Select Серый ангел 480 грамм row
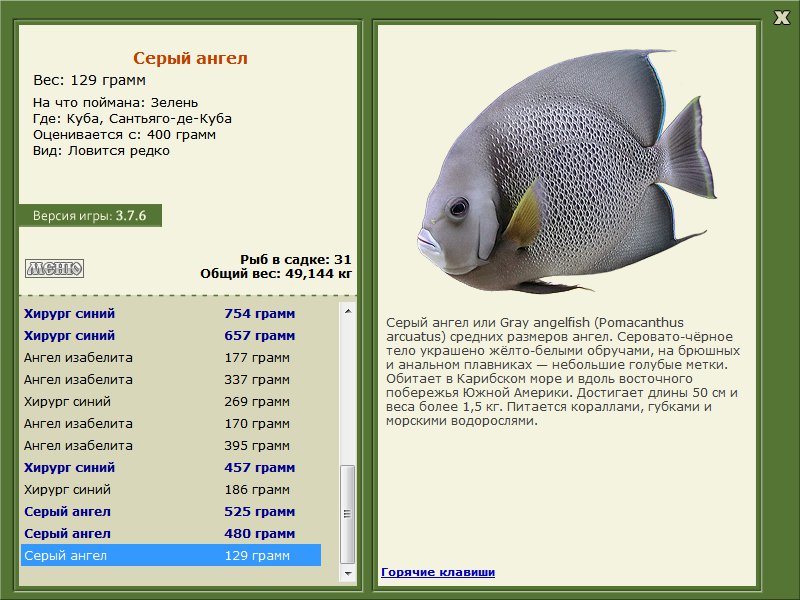Viewport: 800px width, 600px height. click(x=170, y=533)
